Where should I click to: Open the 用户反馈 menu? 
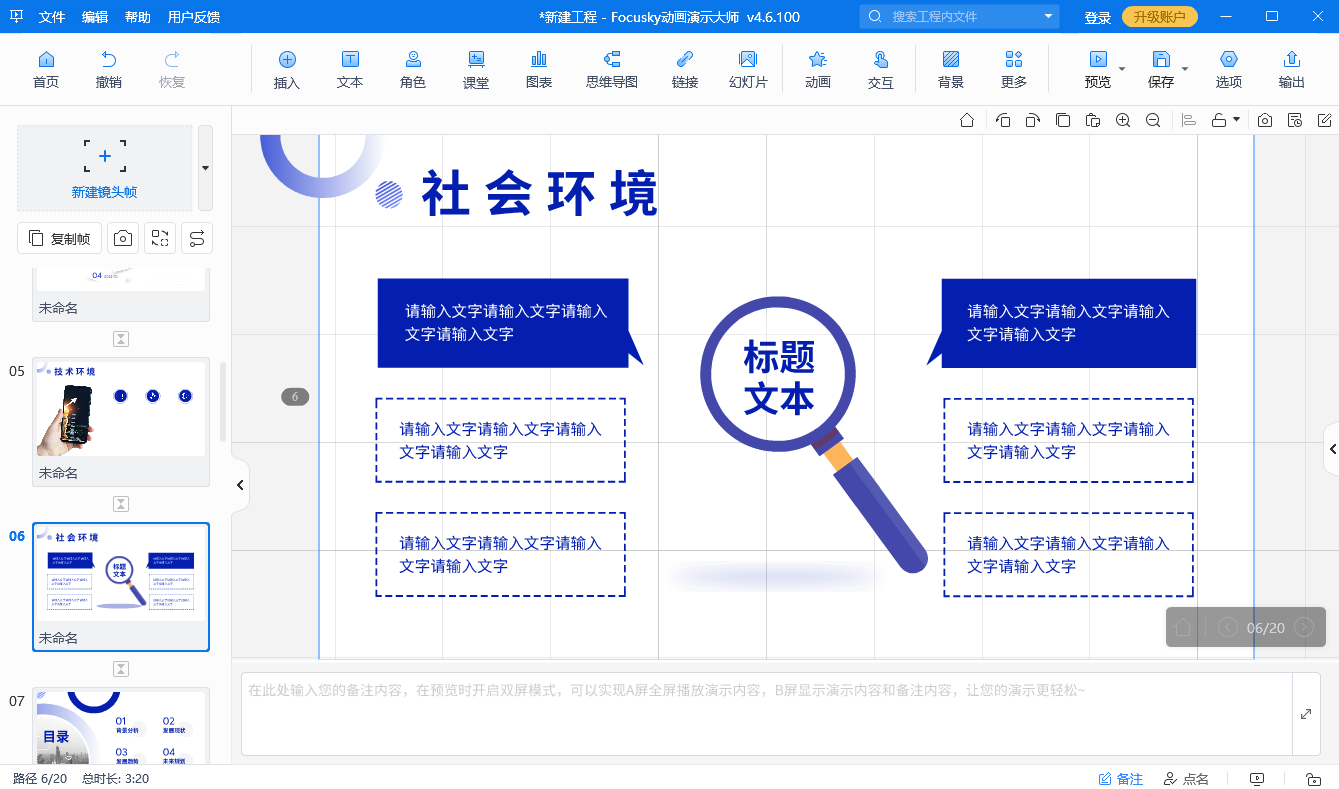click(x=194, y=17)
